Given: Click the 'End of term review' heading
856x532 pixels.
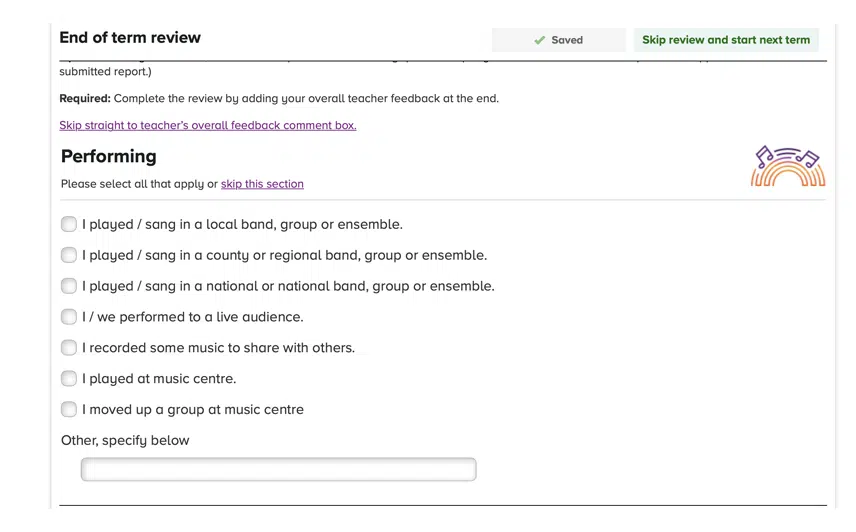Looking at the screenshot, I should point(130,38).
